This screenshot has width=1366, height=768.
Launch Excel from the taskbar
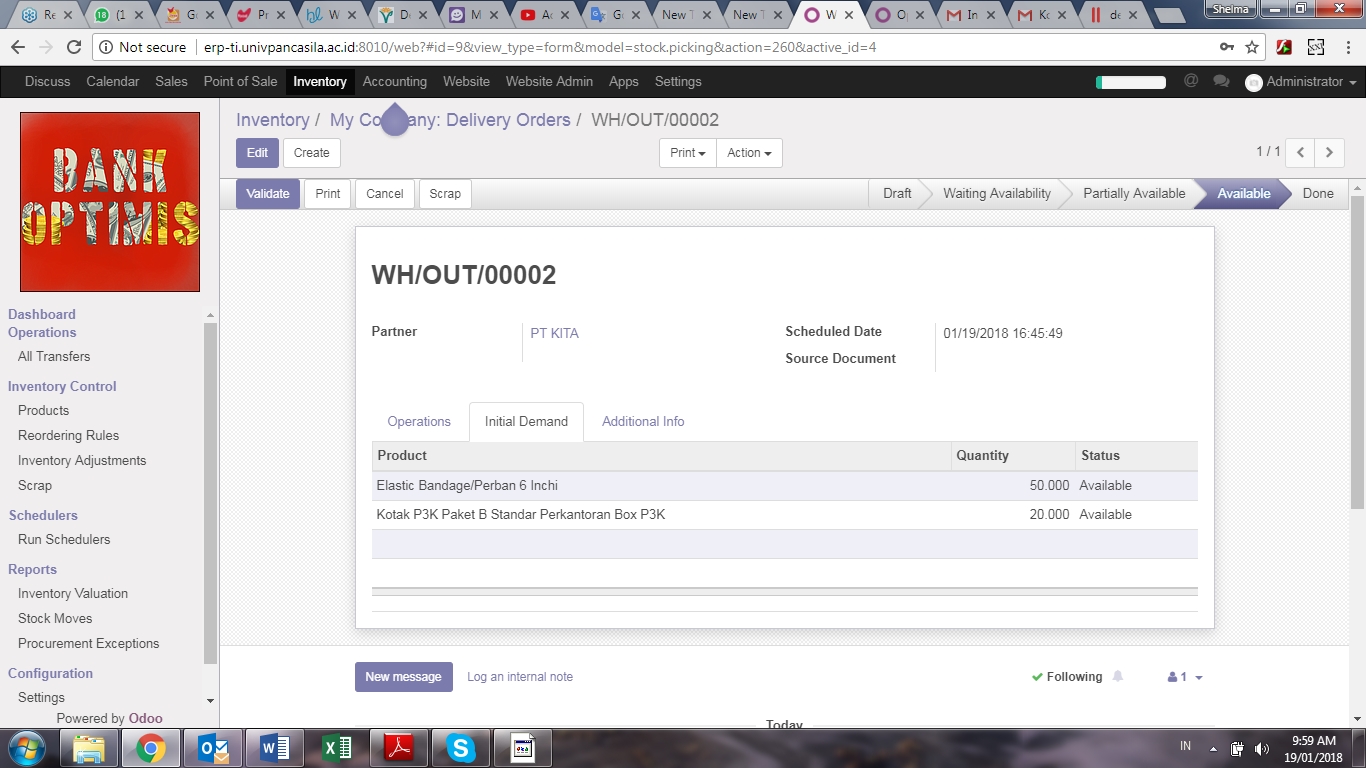pyautogui.click(x=337, y=747)
